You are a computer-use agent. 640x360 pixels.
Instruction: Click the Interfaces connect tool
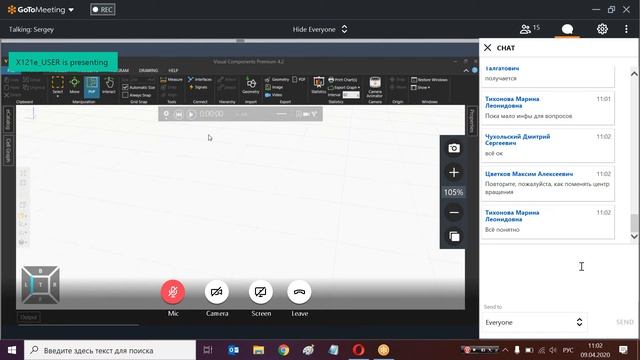200,79
